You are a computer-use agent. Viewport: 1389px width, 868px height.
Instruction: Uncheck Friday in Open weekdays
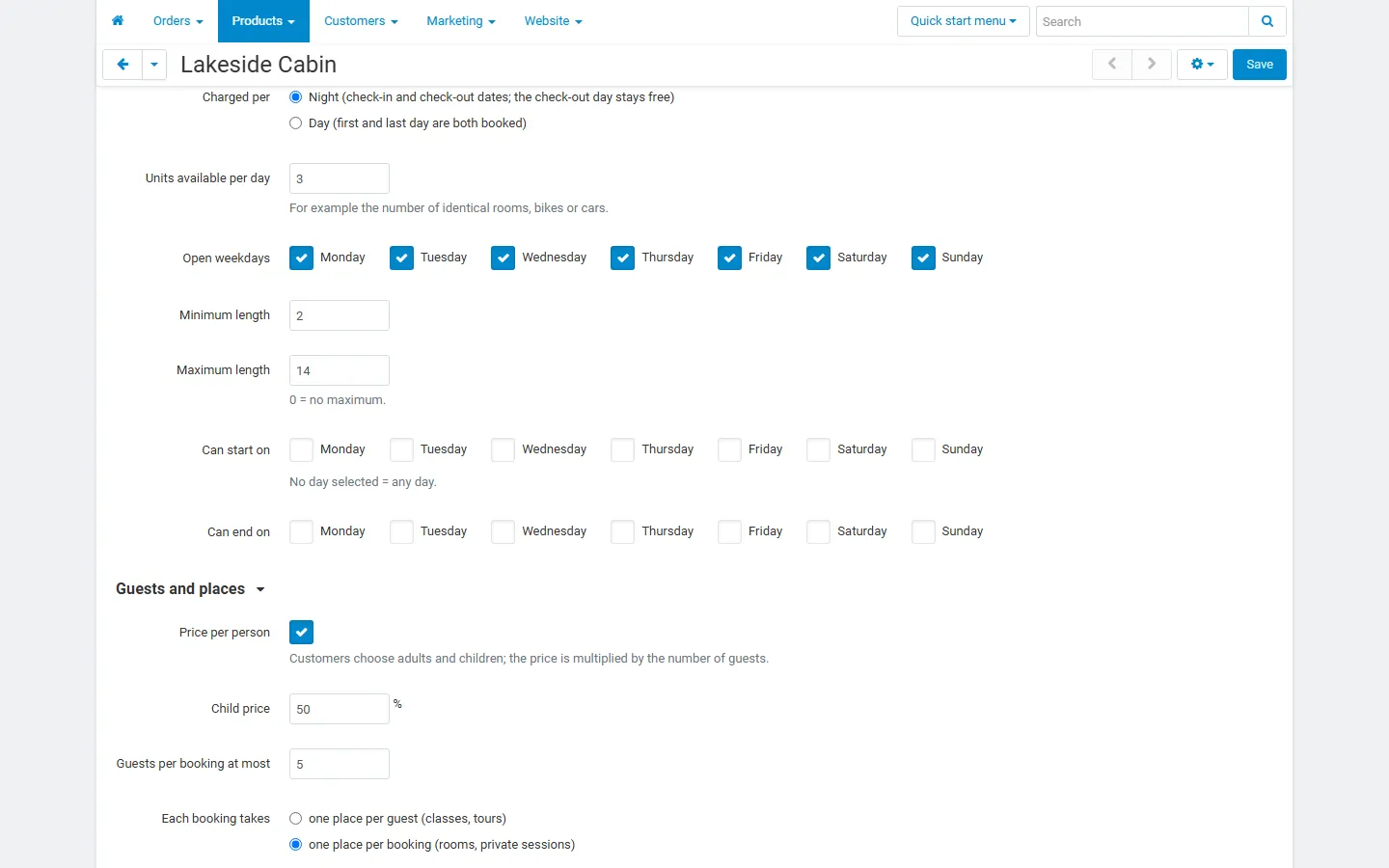coord(730,258)
